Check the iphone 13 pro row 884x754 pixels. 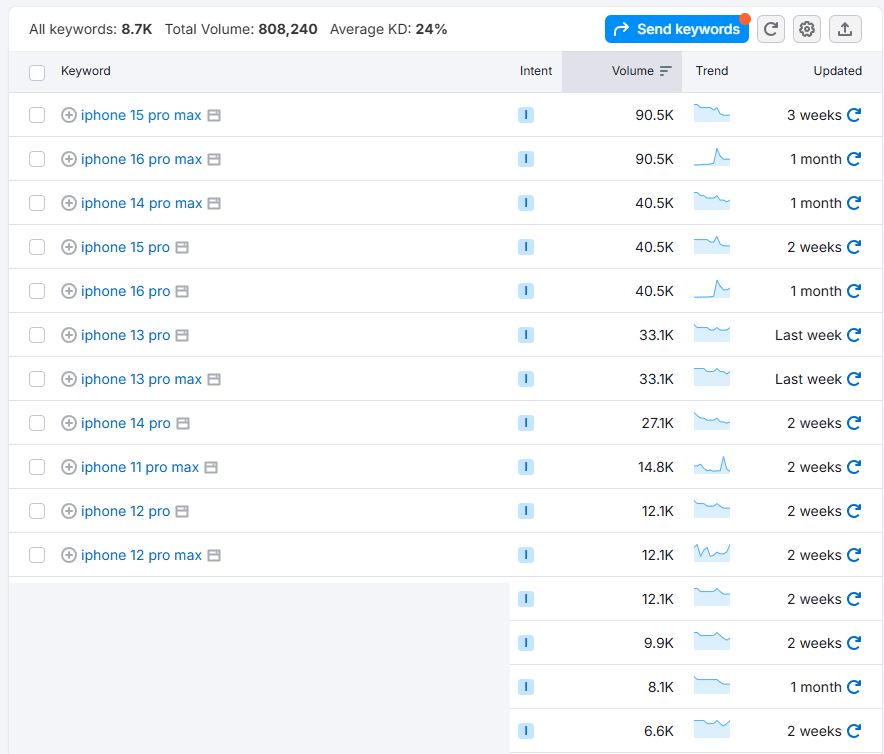(37, 335)
